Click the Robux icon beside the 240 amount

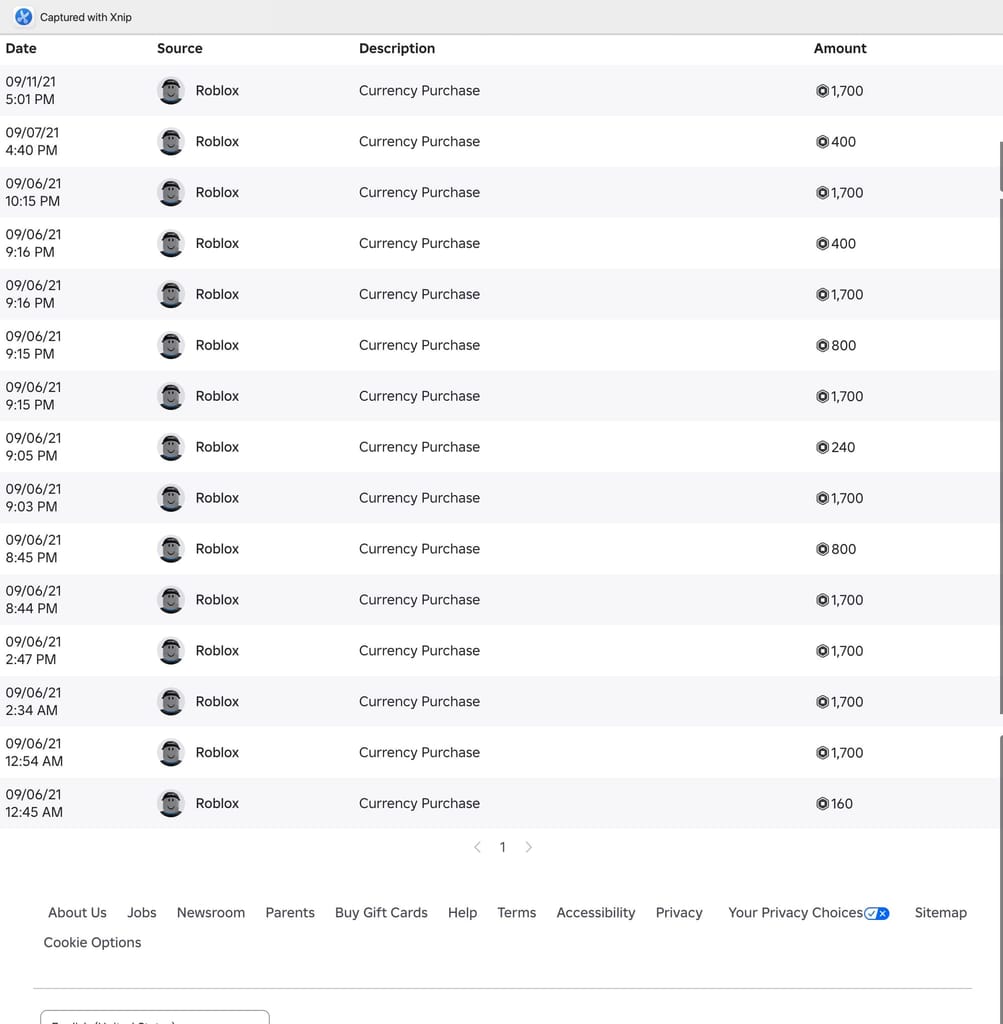[x=822, y=447]
